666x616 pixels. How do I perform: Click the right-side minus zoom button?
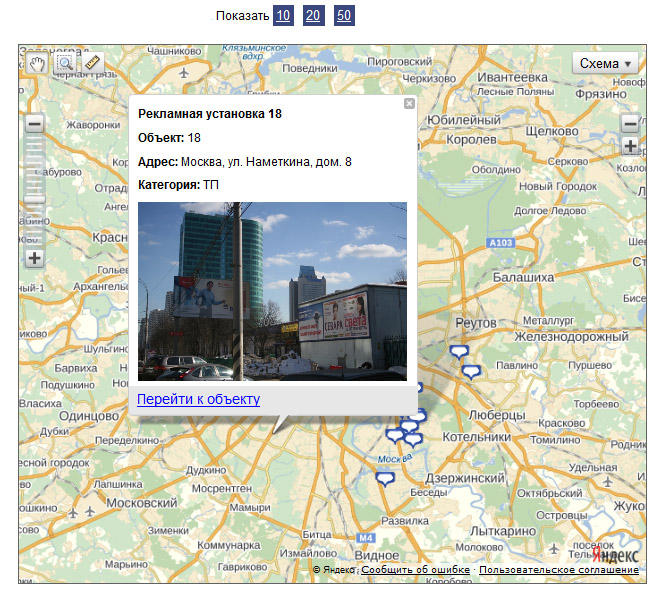click(x=630, y=124)
